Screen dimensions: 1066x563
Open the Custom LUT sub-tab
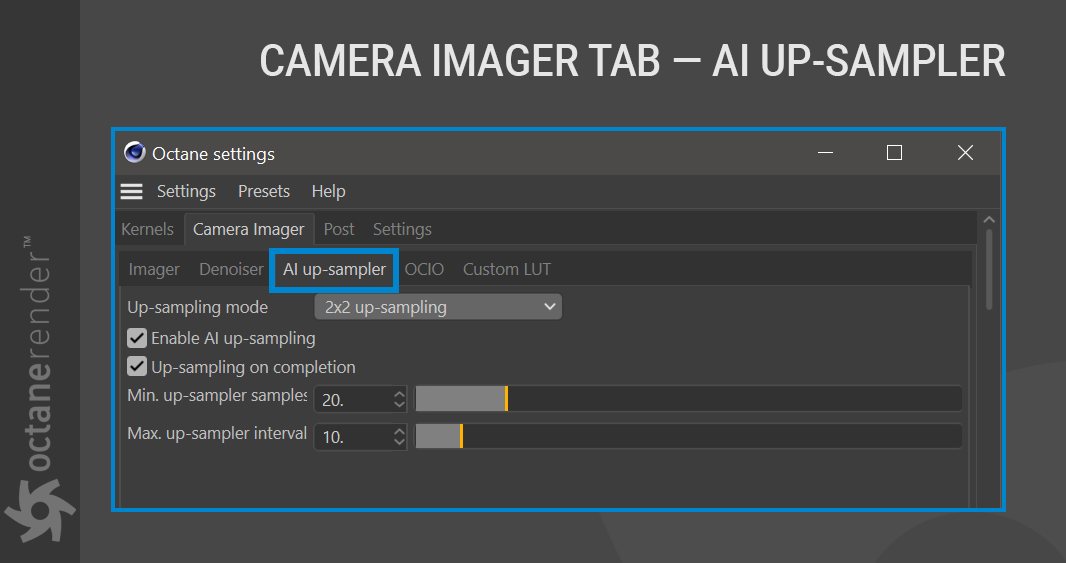(x=506, y=269)
